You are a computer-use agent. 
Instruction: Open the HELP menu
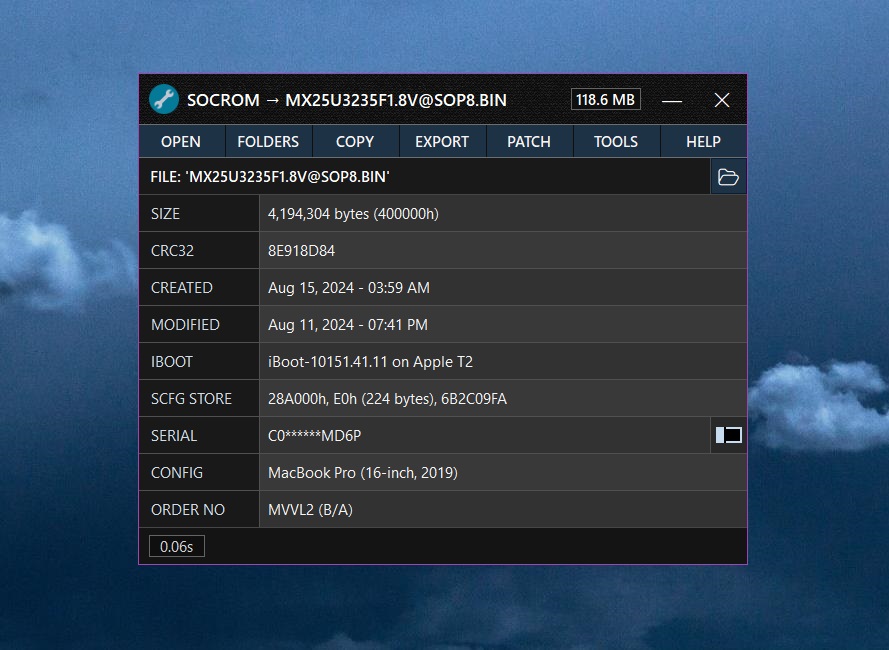704,141
